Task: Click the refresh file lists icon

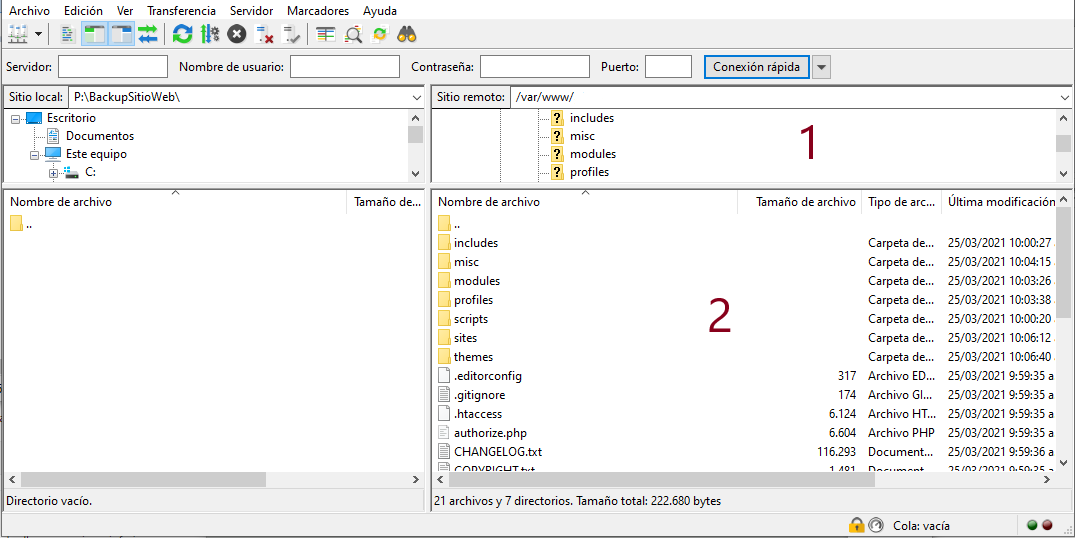Action: pos(182,34)
